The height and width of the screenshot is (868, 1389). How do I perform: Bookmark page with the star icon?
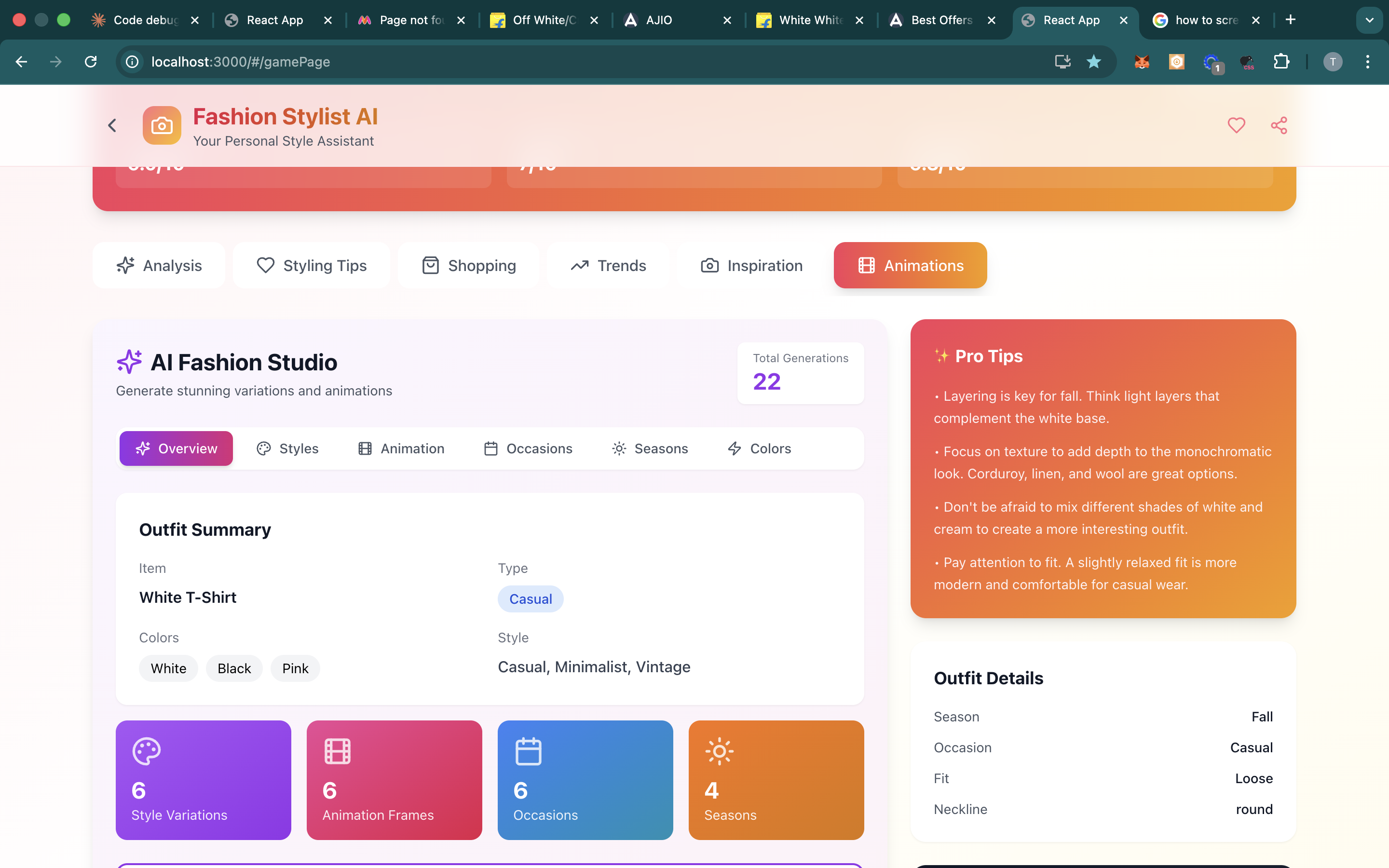1093,61
